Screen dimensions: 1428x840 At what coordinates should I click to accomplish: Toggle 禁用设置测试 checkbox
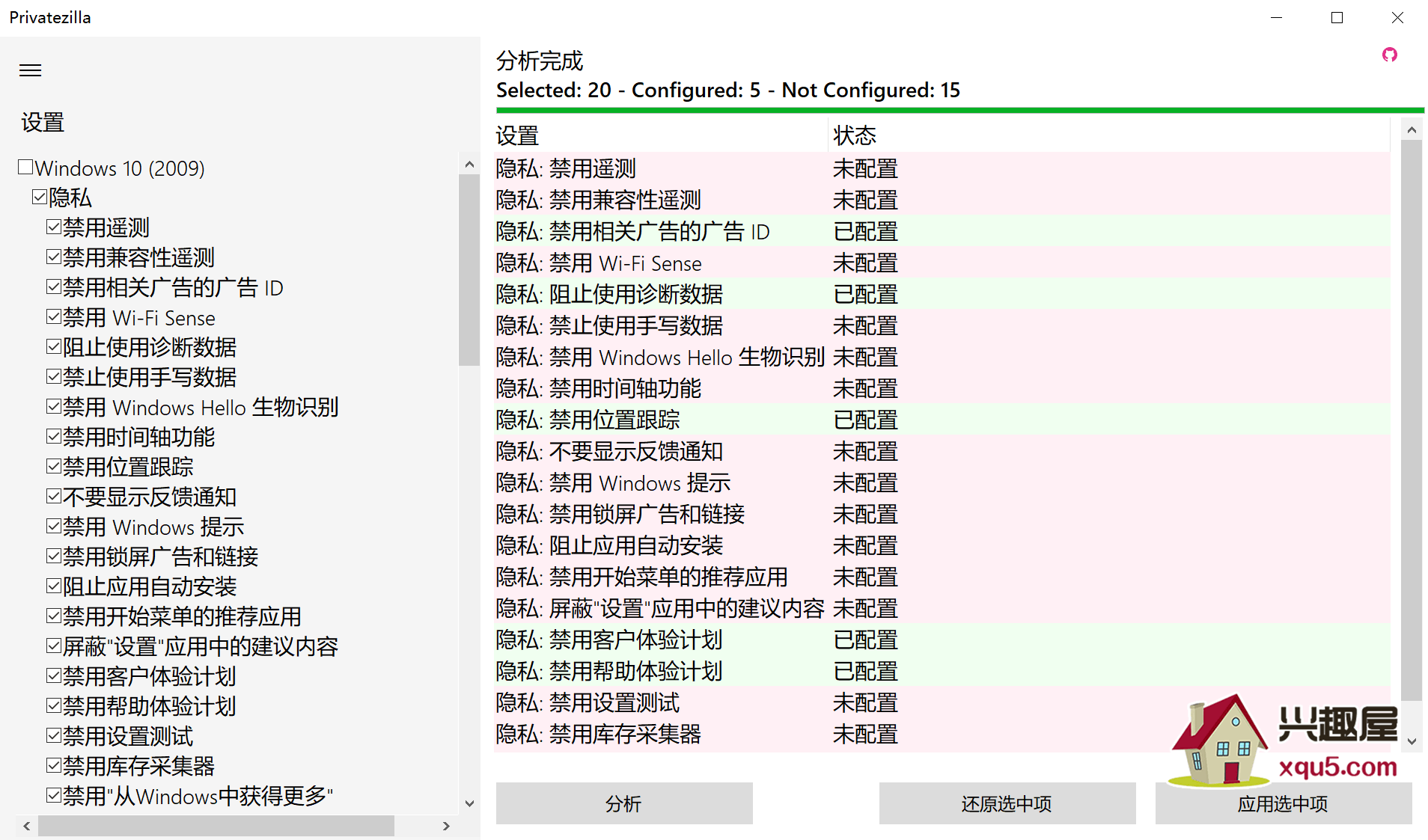point(54,735)
